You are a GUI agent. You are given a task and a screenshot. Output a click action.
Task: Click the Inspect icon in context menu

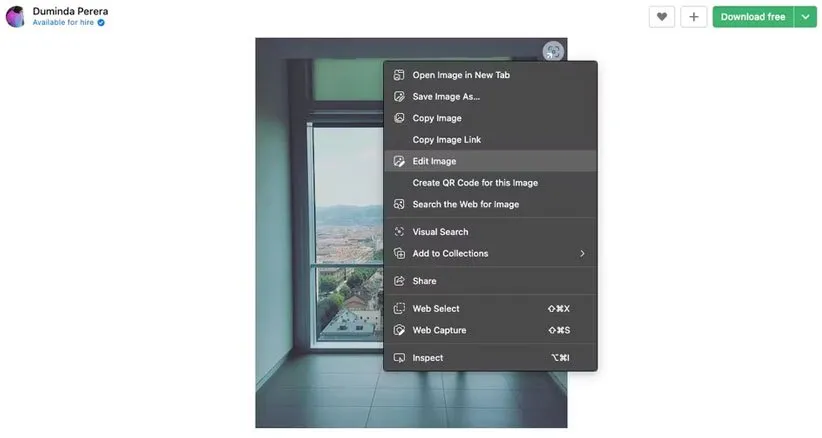pyautogui.click(x=399, y=358)
